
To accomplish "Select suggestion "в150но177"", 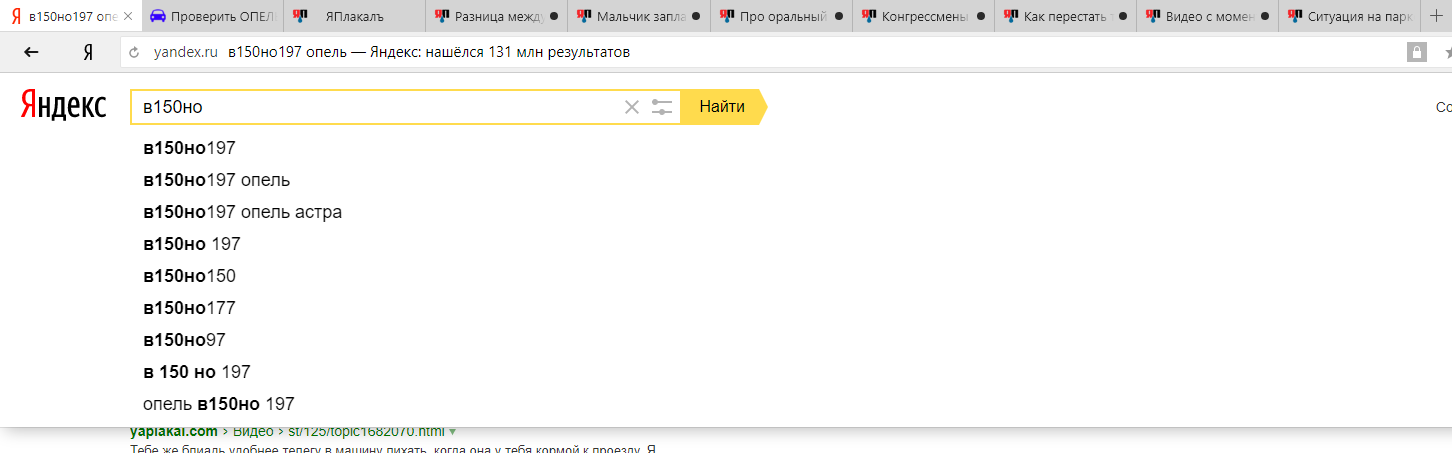I will point(189,308).
